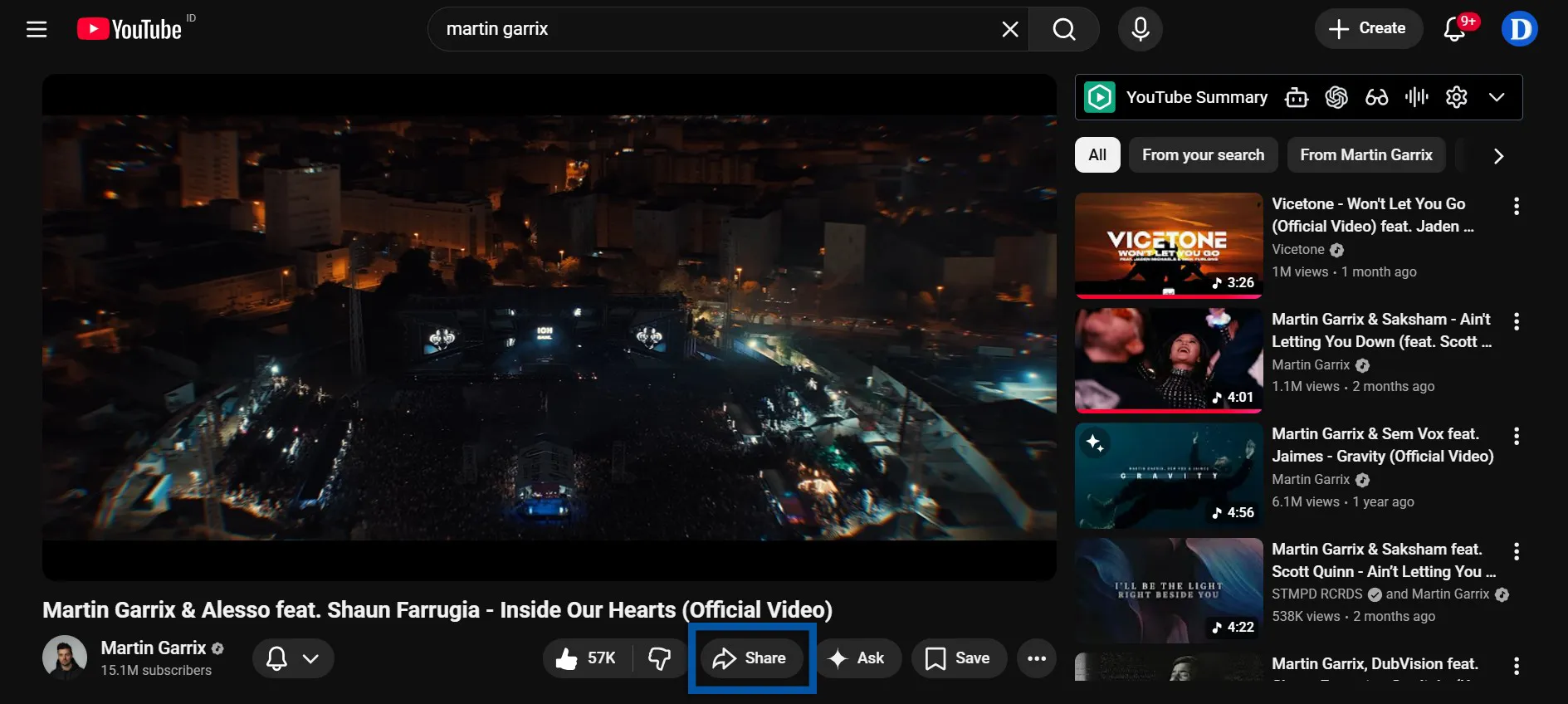The width and height of the screenshot is (1568, 704).
Task: Click the main video player
Action: pyautogui.click(x=550, y=327)
